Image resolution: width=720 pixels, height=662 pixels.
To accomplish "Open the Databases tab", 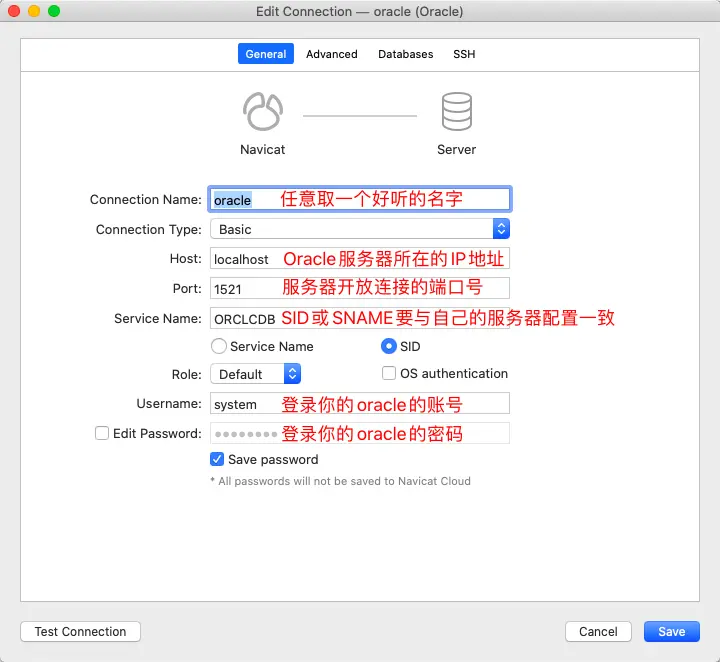I will tap(405, 54).
